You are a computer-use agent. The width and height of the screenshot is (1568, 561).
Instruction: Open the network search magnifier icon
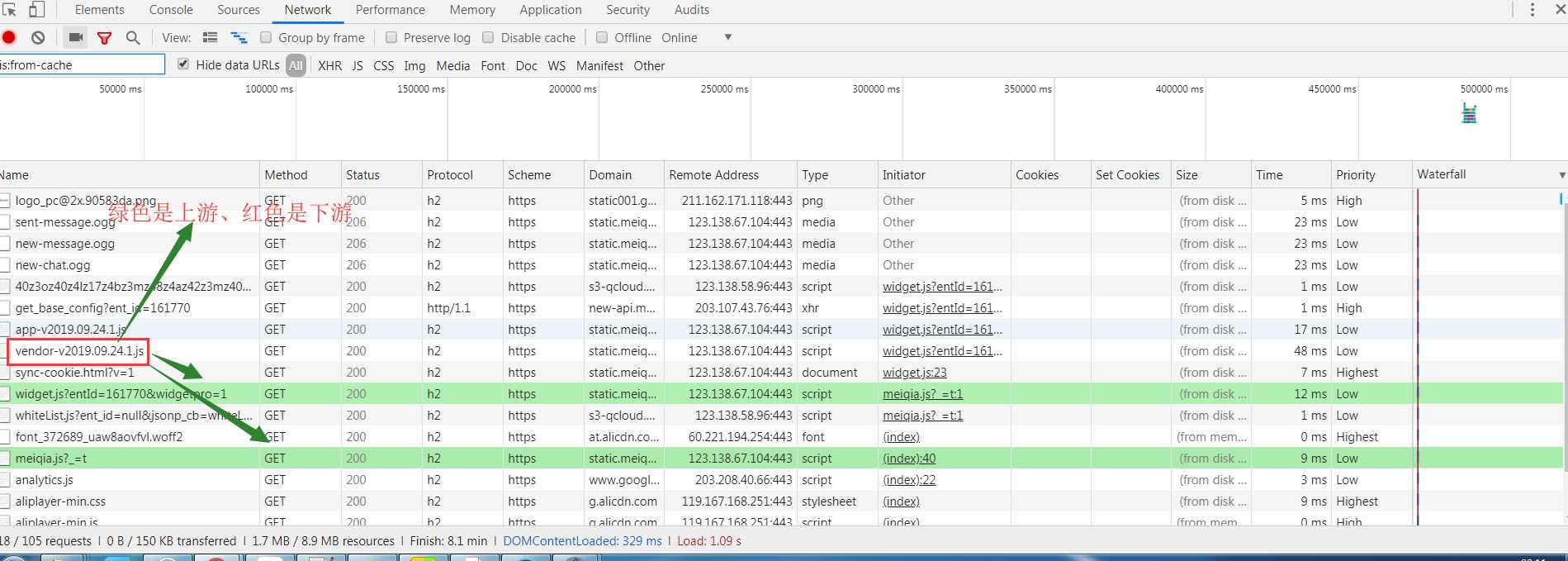(132, 37)
